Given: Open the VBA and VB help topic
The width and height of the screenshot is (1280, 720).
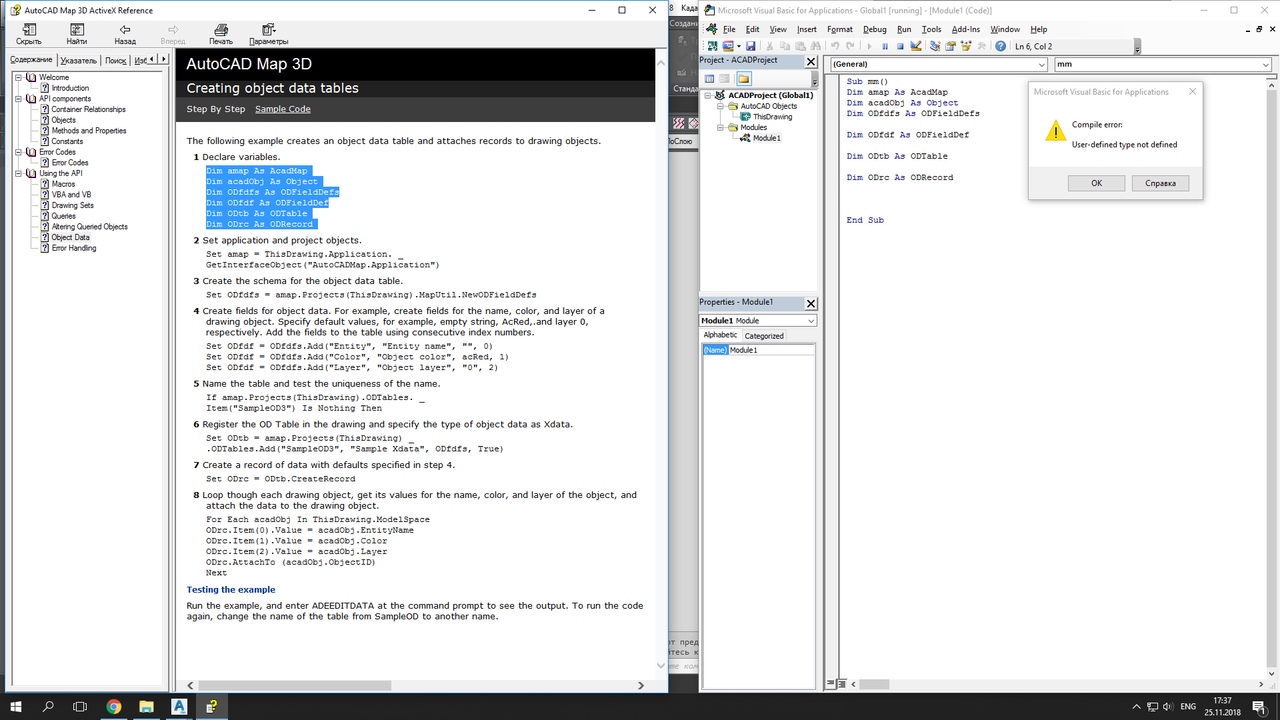Looking at the screenshot, I should pyautogui.click(x=72, y=195).
